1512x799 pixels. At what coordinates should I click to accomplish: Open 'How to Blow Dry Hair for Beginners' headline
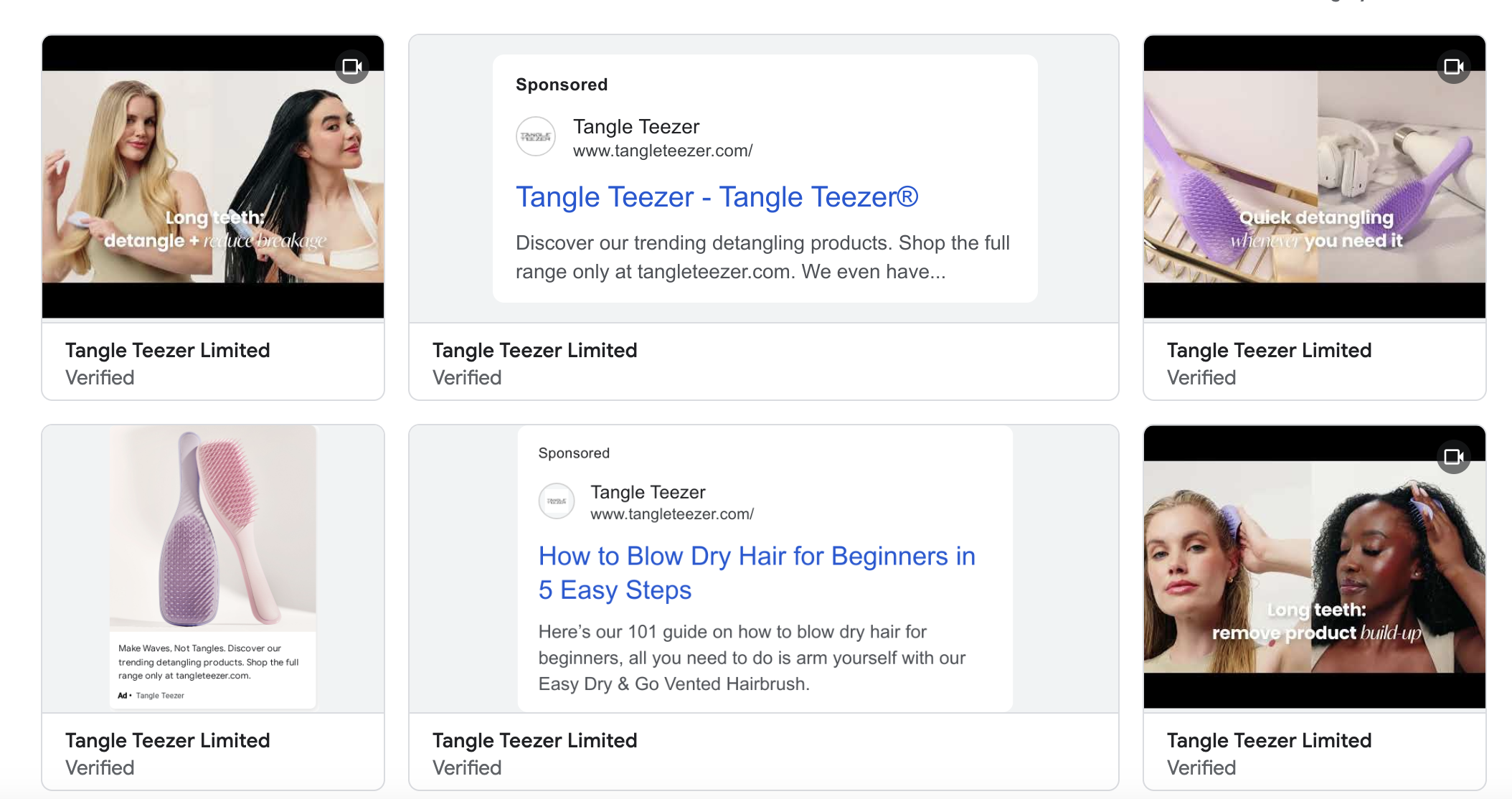(757, 573)
